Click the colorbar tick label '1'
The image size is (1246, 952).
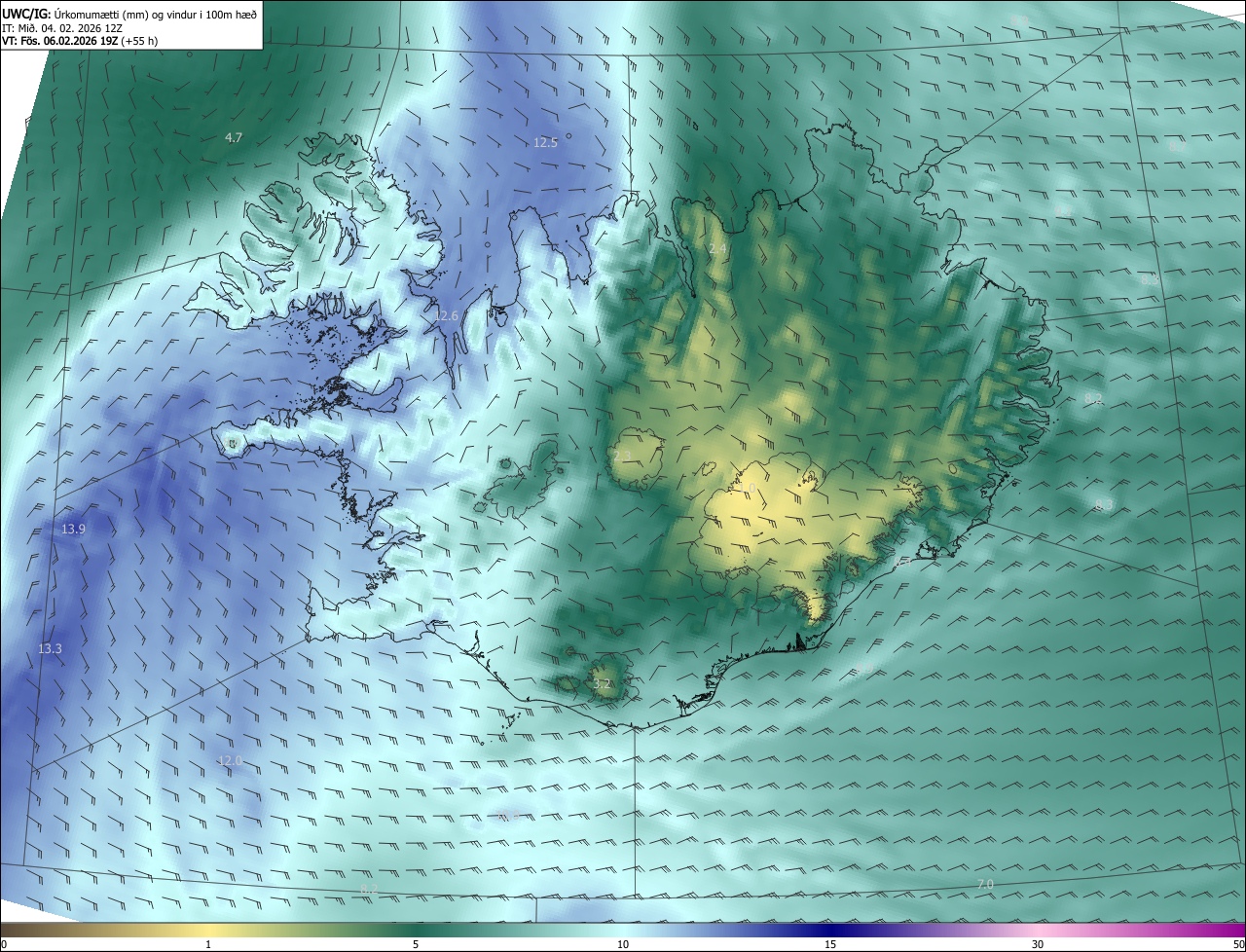(x=208, y=944)
